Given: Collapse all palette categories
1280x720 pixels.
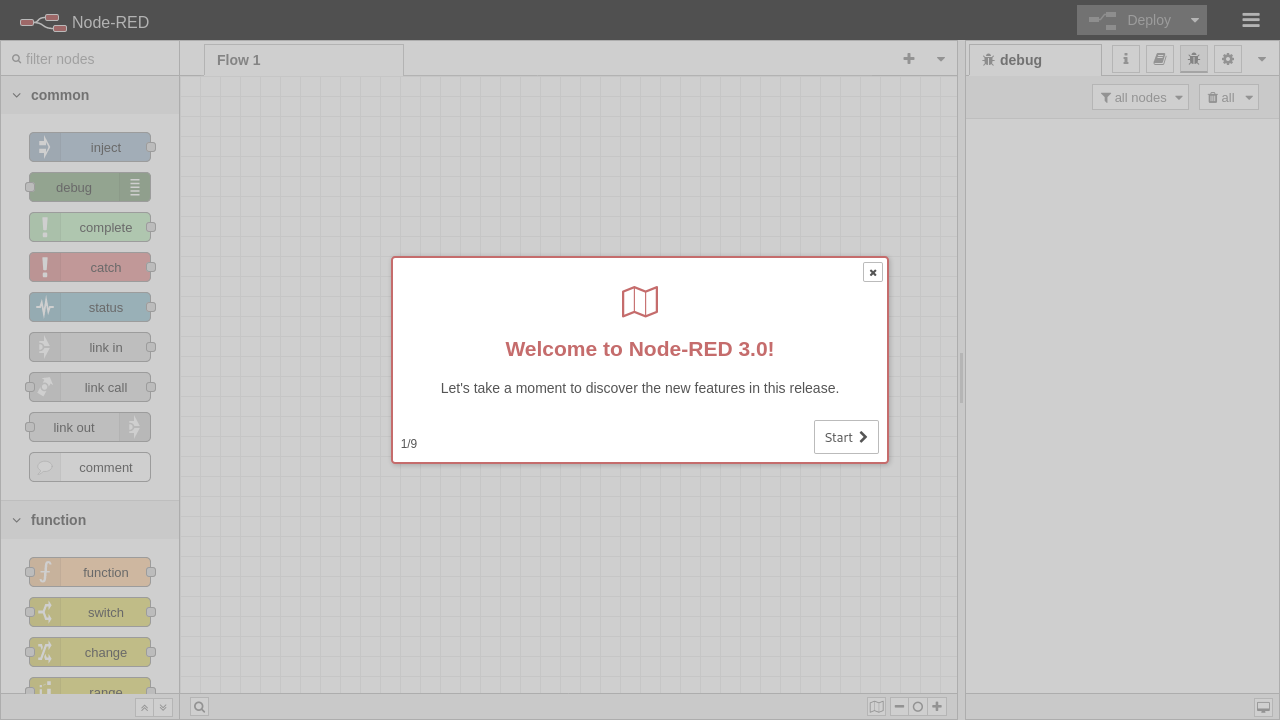Looking at the screenshot, I should [144, 707].
